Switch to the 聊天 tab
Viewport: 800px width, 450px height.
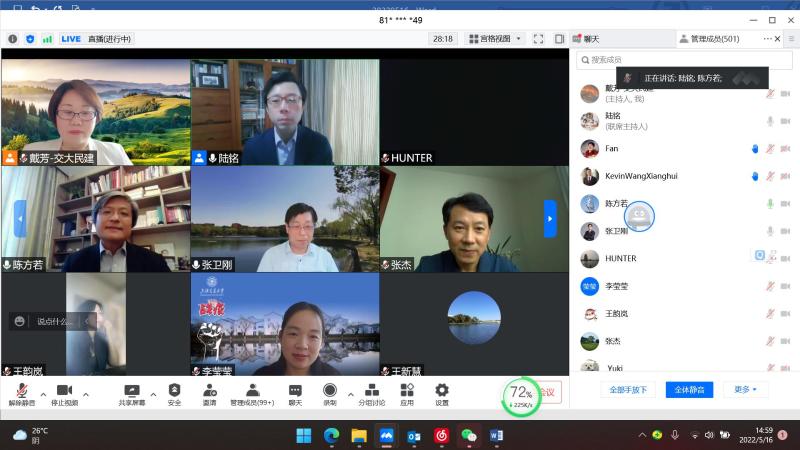pos(586,39)
